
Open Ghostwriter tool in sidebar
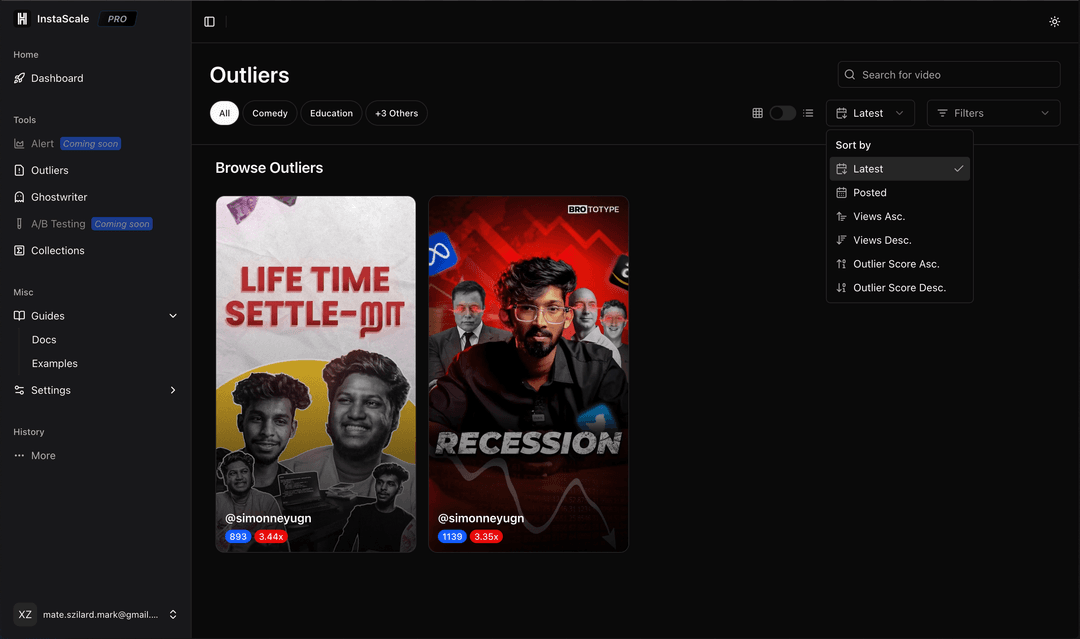point(59,197)
